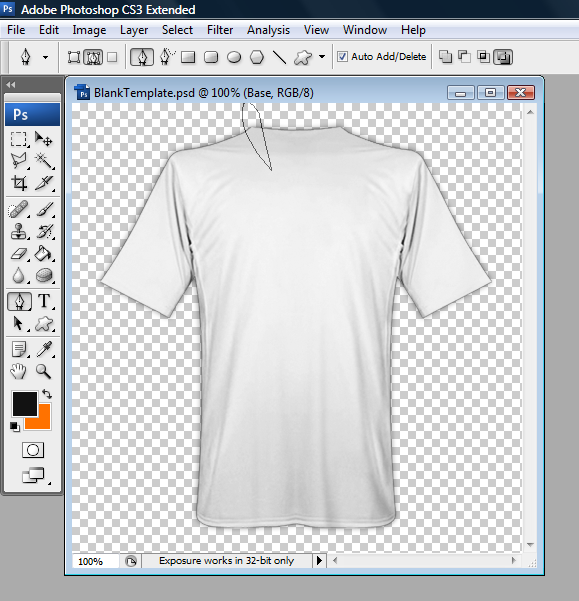Open the Layer menu
Screen dimensions: 579x601
point(134,30)
